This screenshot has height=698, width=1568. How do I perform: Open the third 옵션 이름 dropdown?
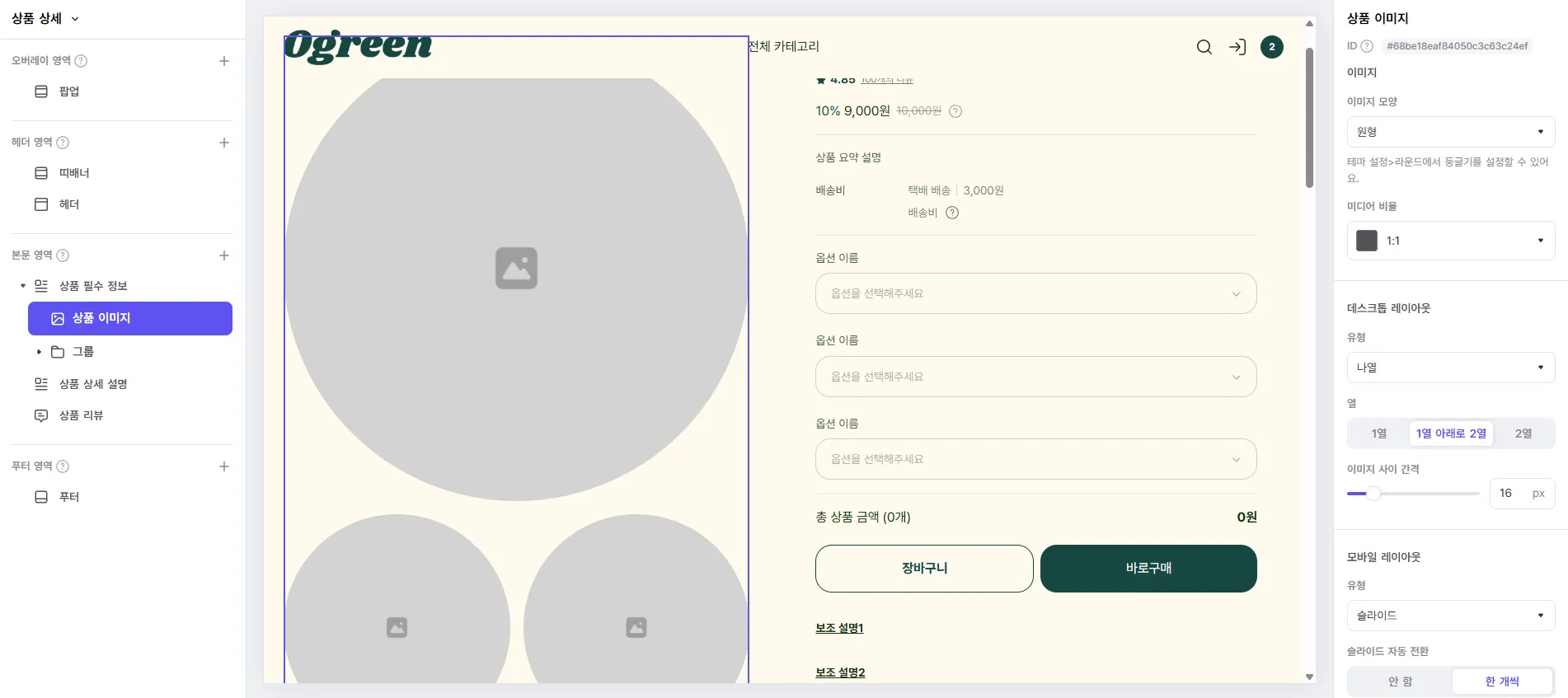(1036, 459)
